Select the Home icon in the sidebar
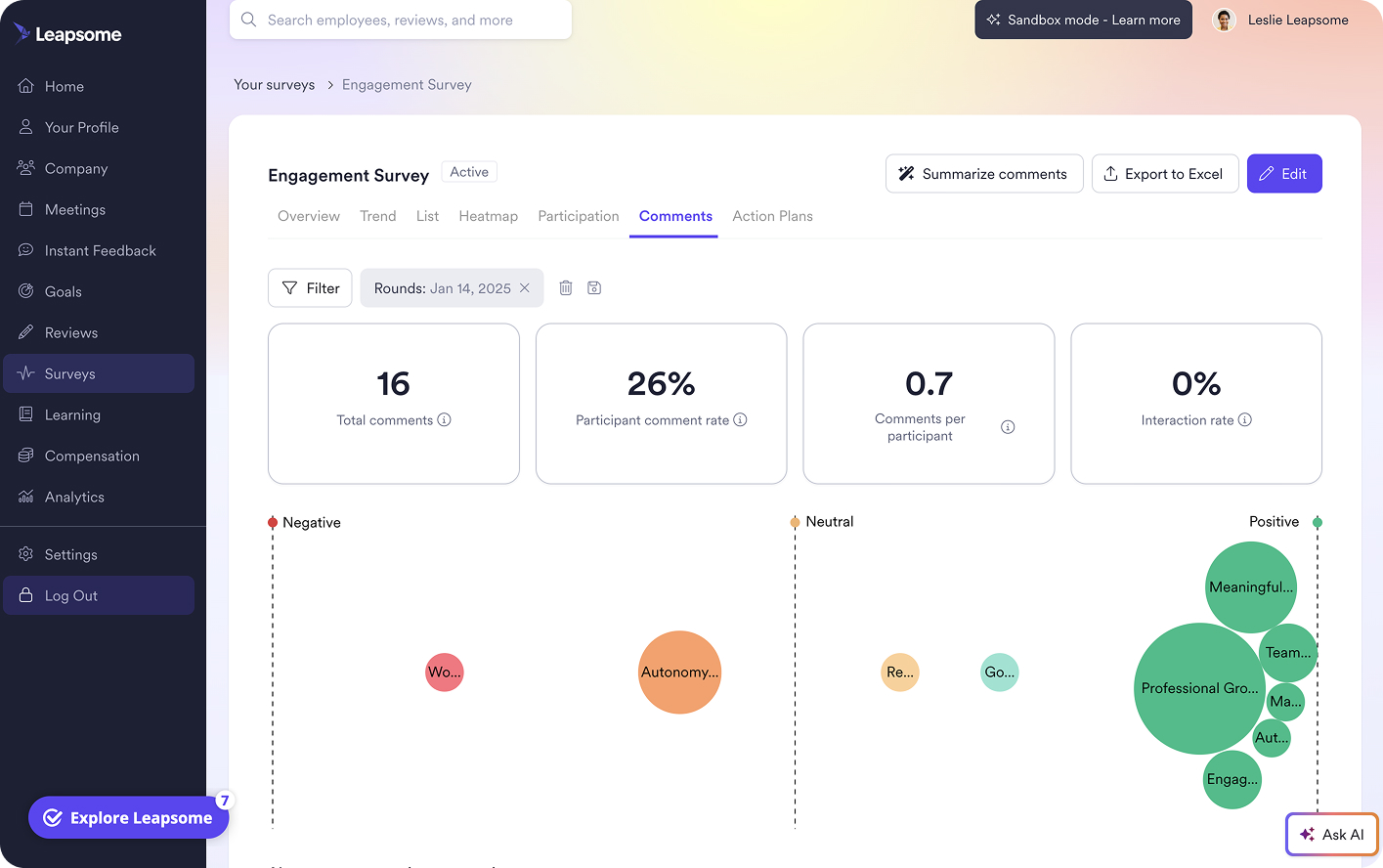Image resolution: width=1383 pixels, height=868 pixels. pos(26,86)
